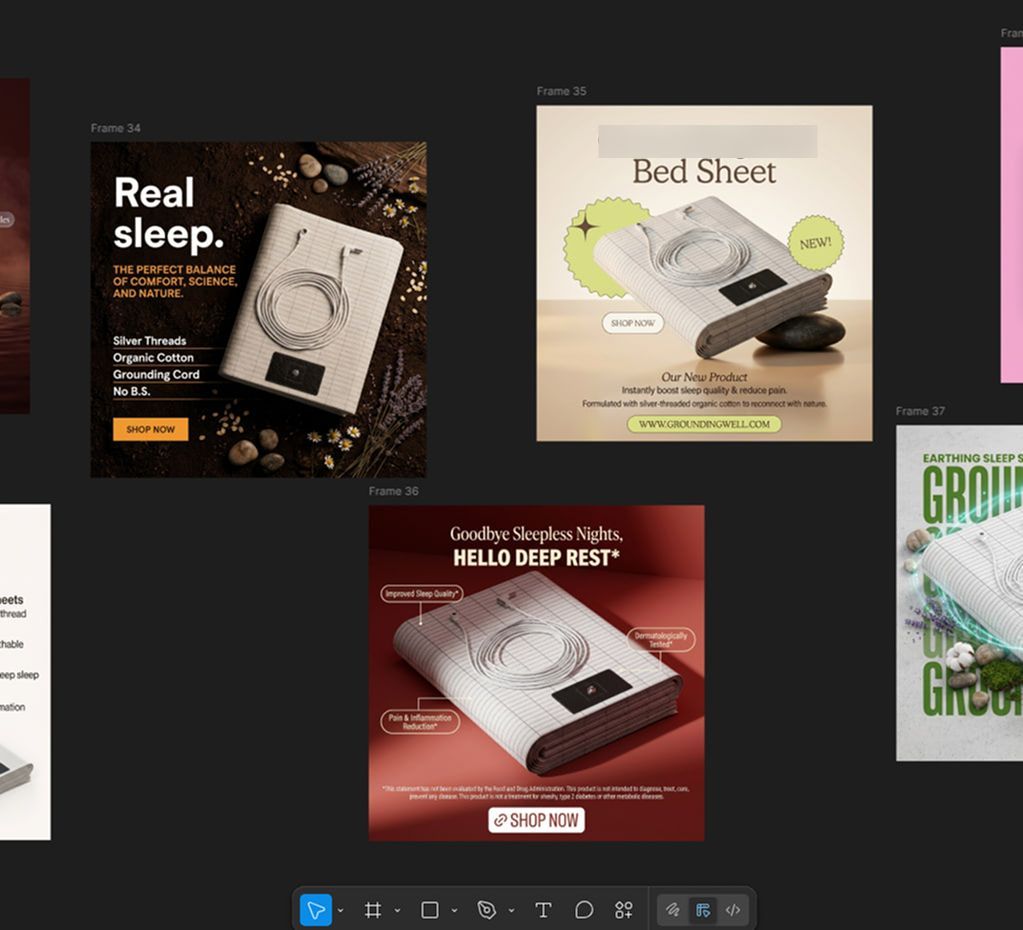Click the outlined SHOP NOW pill in Frame 35
The height and width of the screenshot is (930, 1023).
[633, 323]
